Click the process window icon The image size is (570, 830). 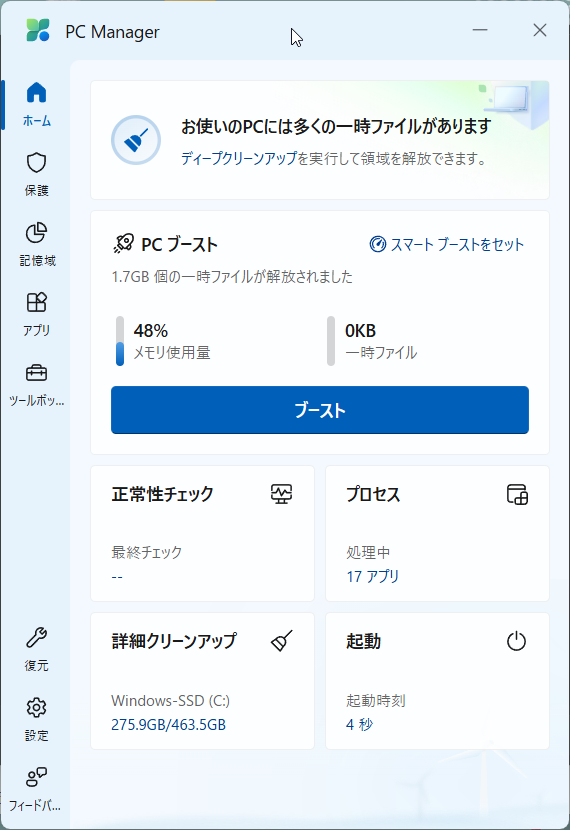tap(517, 494)
